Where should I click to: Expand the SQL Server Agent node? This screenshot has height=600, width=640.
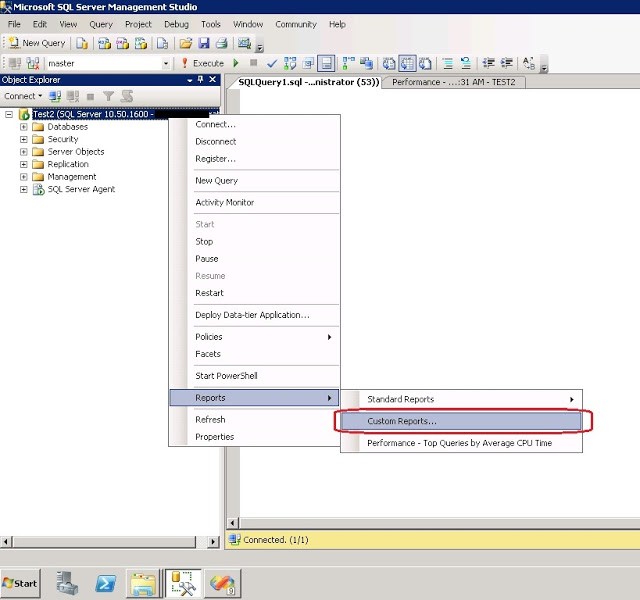click(24, 189)
